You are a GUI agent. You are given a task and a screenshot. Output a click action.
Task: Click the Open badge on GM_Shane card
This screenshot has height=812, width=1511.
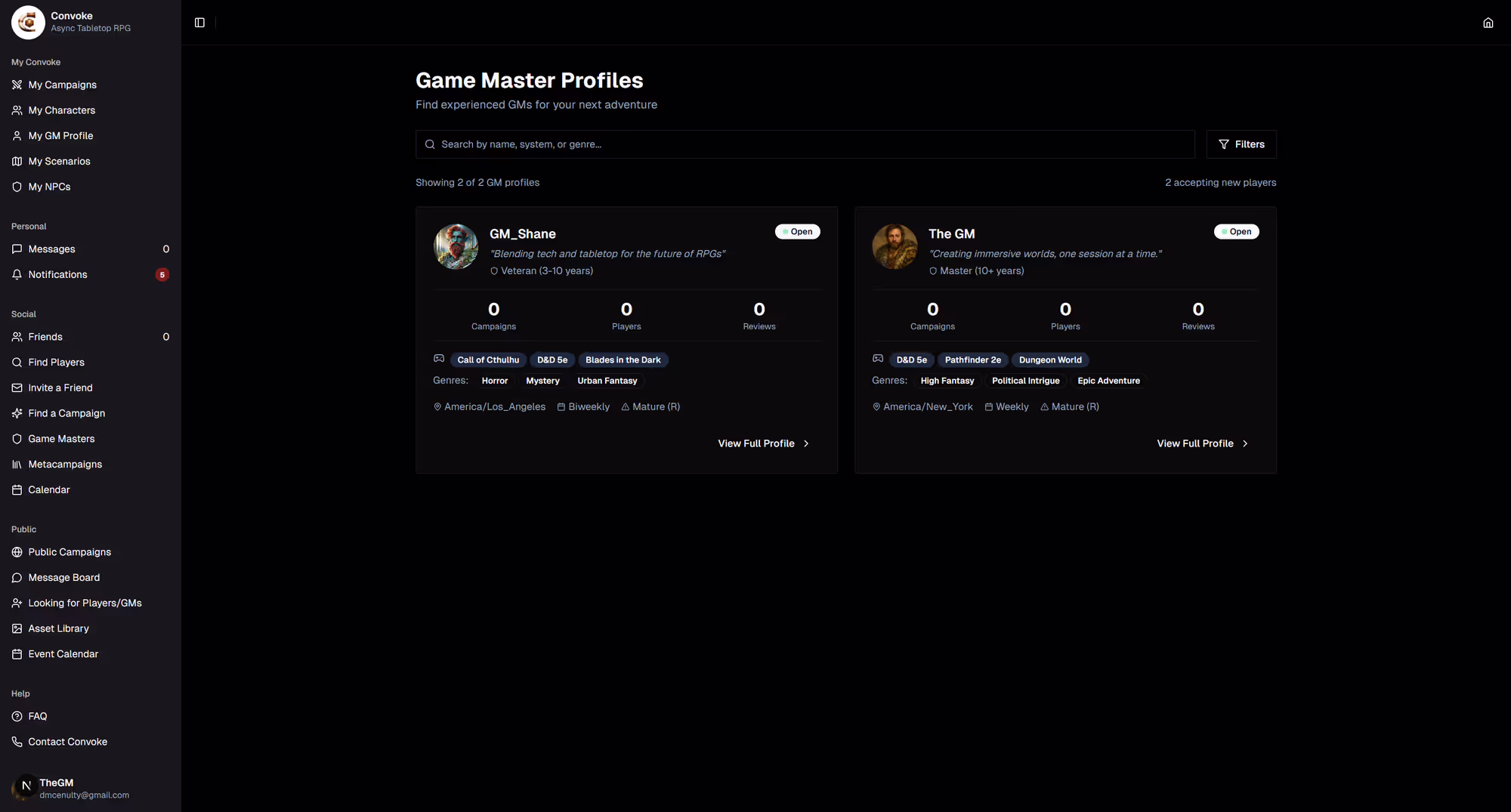[x=798, y=232]
